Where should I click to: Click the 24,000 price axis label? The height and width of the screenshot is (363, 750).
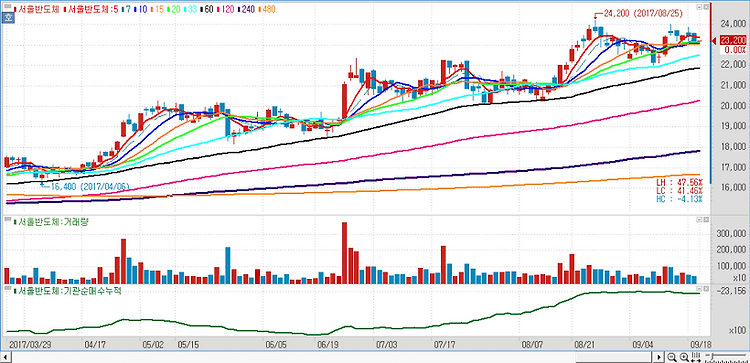733,23
